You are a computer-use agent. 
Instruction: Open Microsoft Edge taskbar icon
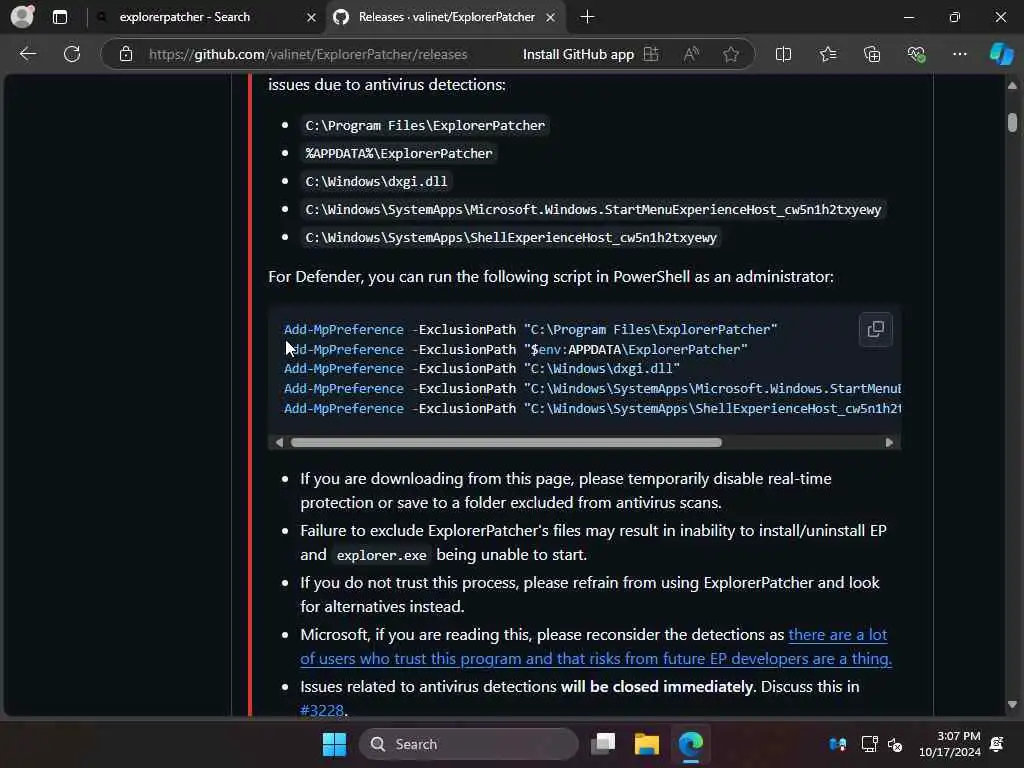point(690,744)
